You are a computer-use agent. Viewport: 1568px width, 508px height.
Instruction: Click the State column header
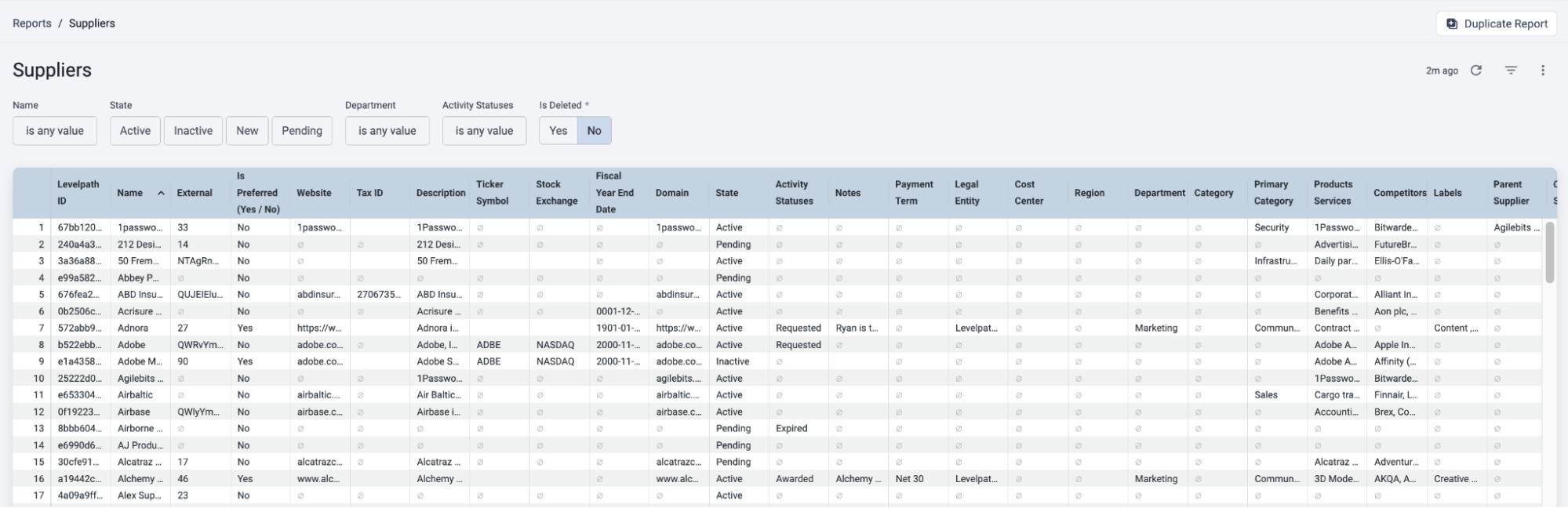tap(726, 193)
